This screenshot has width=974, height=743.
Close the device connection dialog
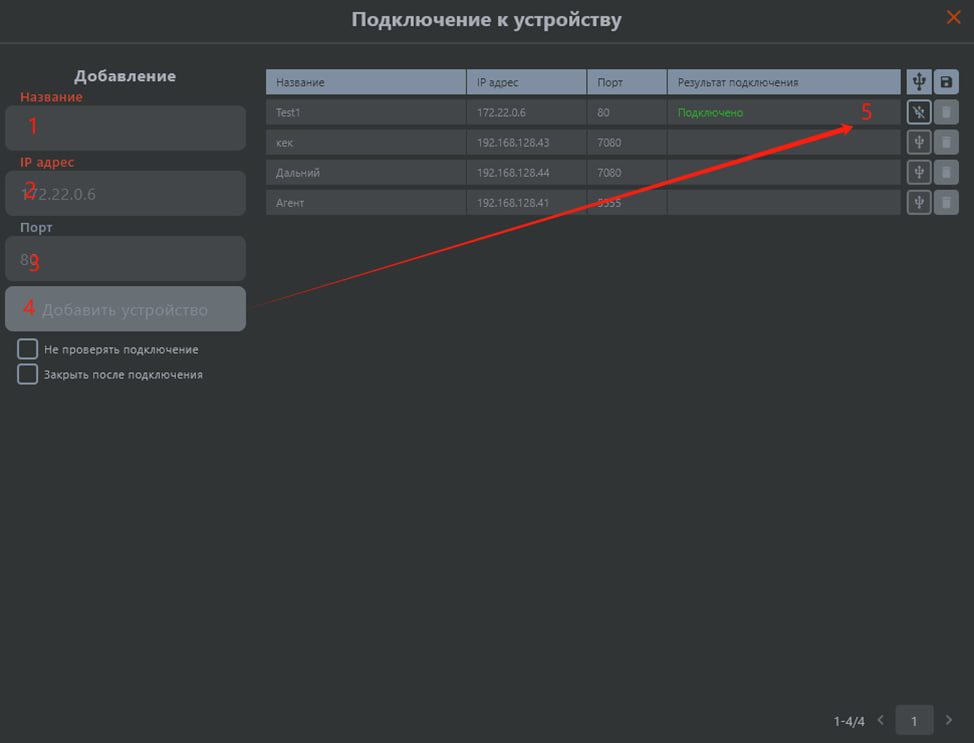(953, 17)
